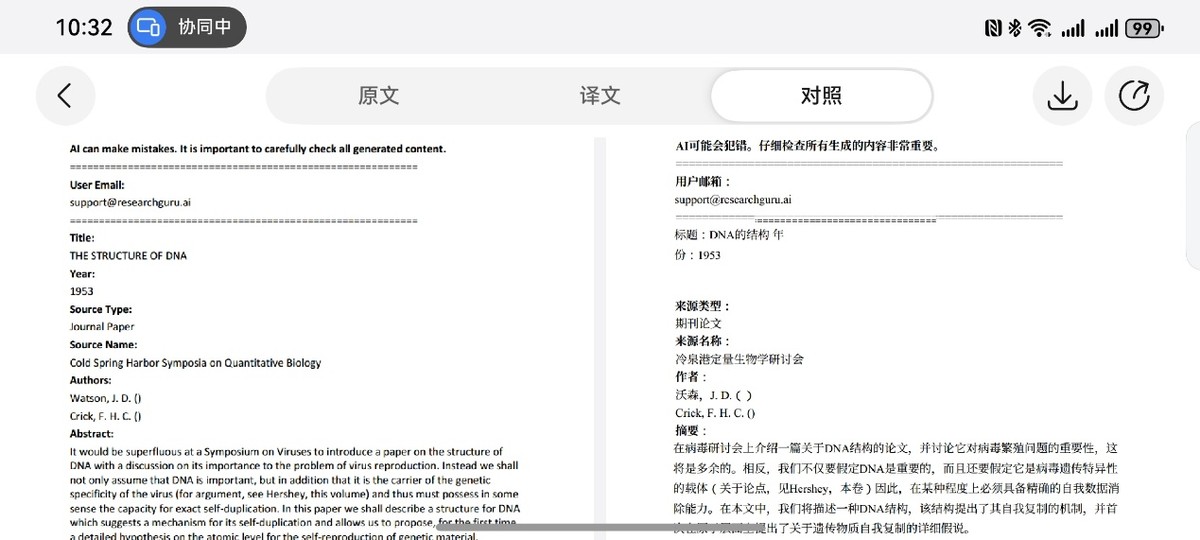The width and height of the screenshot is (1200, 540).
Task: Tap the 'User Email:' label
Action: pyautogui.click(x=97, y=185)
